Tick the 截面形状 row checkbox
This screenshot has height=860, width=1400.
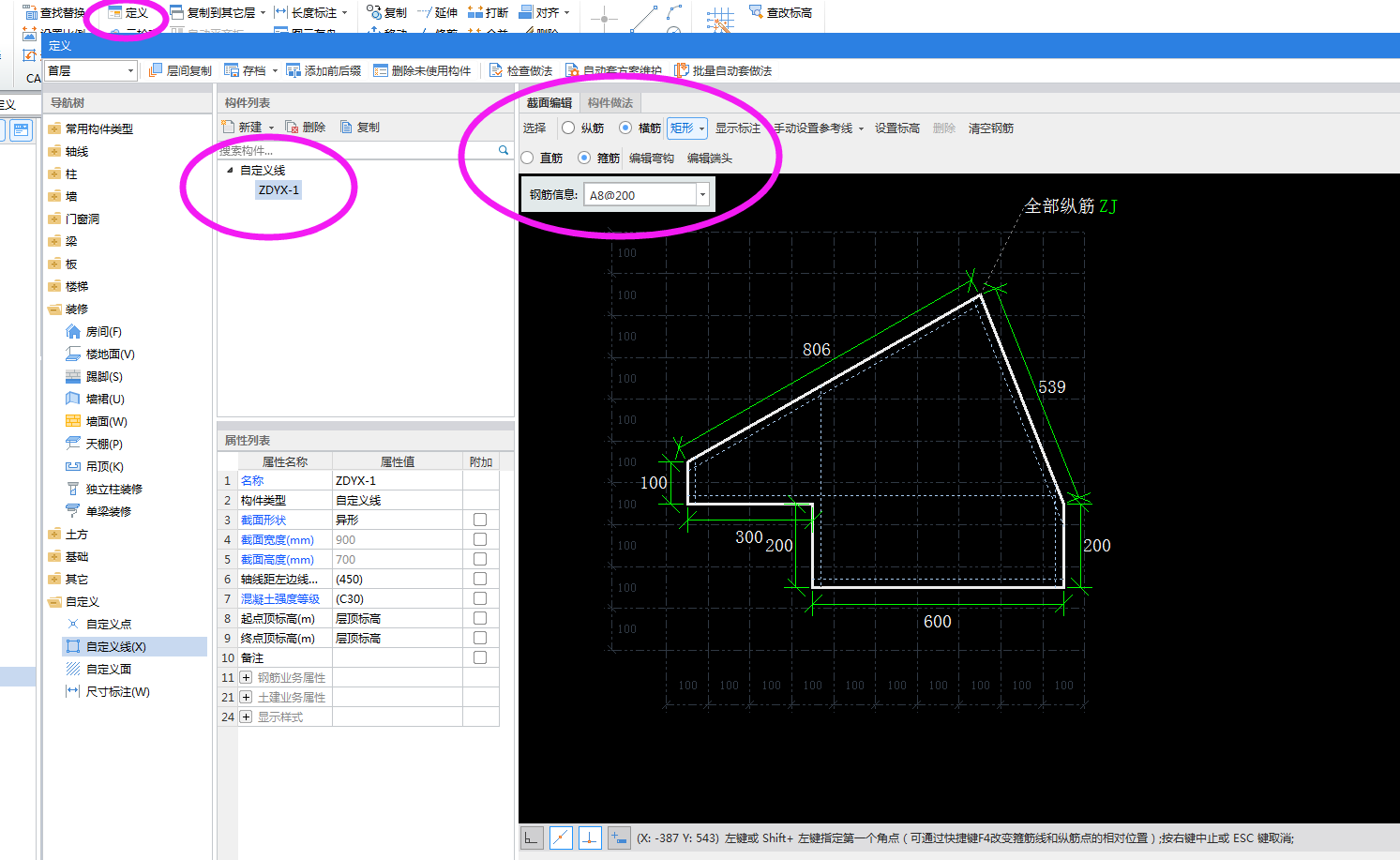pos(480,520)
